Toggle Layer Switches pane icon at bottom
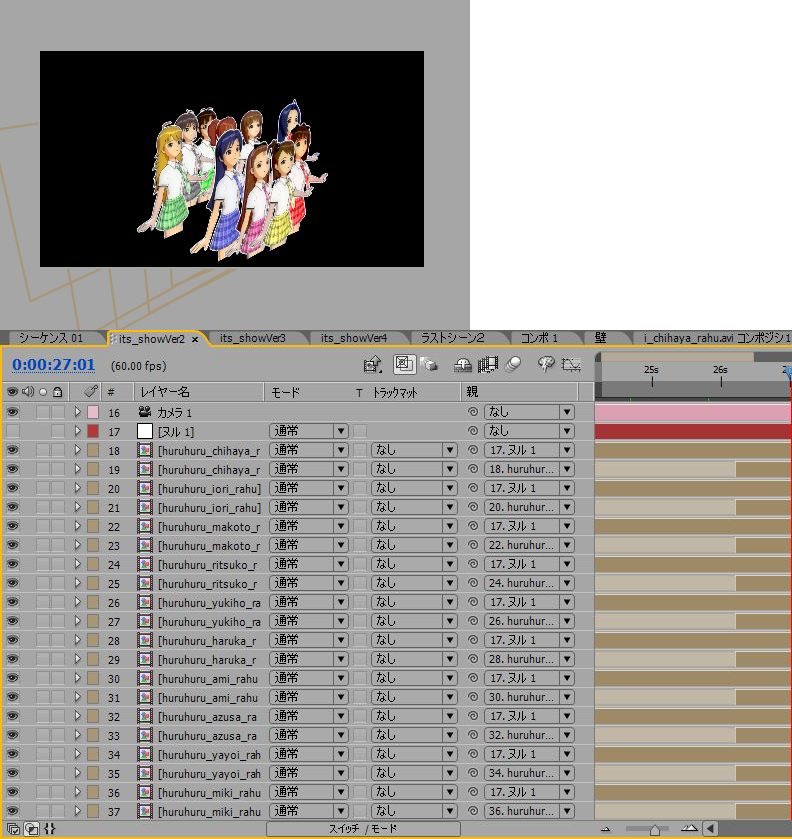The height and width of the screenshot is (839, 792). (x=13, y=829)
